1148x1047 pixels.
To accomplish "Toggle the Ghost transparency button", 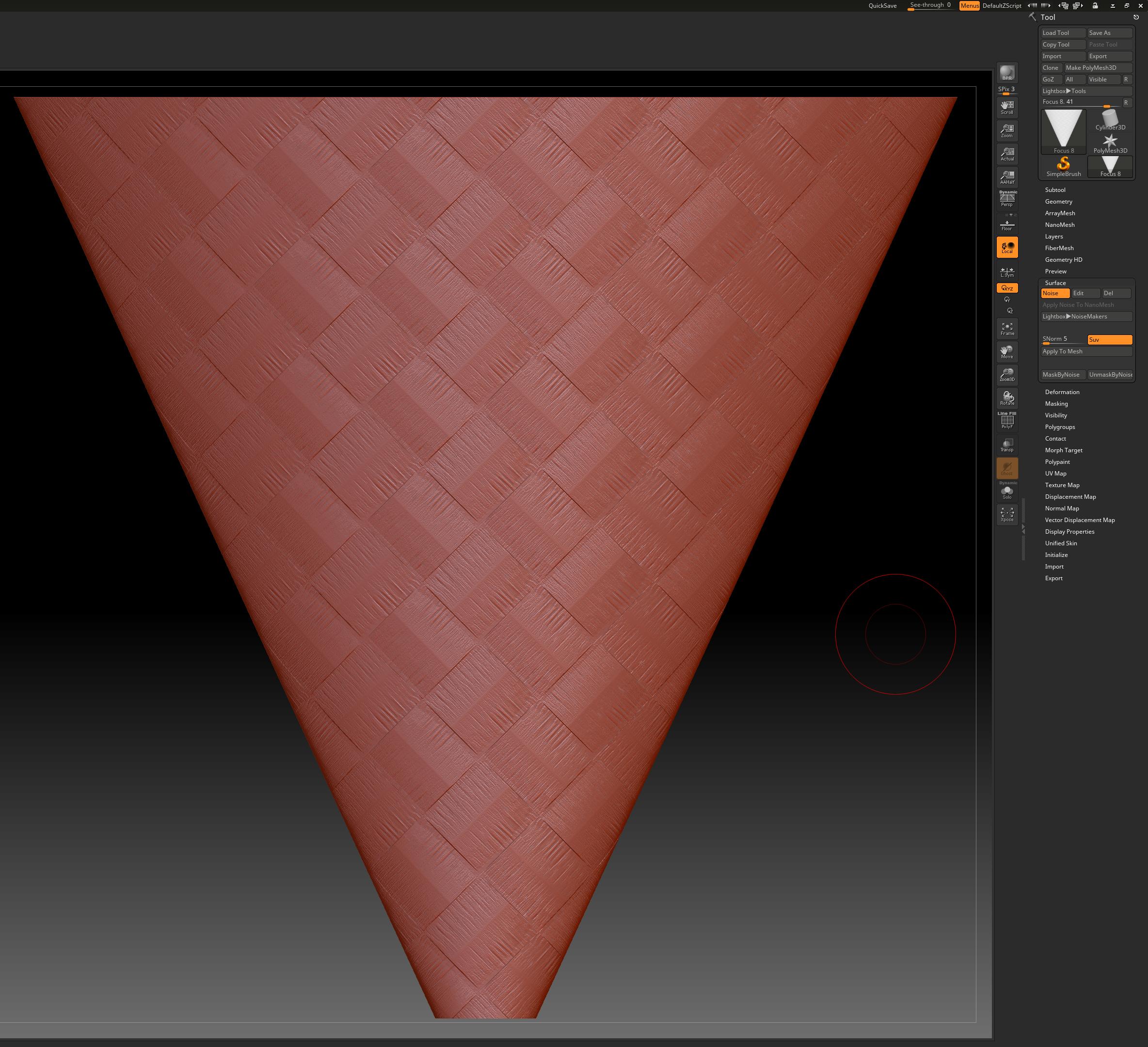I will click(x=1007, y=468).
